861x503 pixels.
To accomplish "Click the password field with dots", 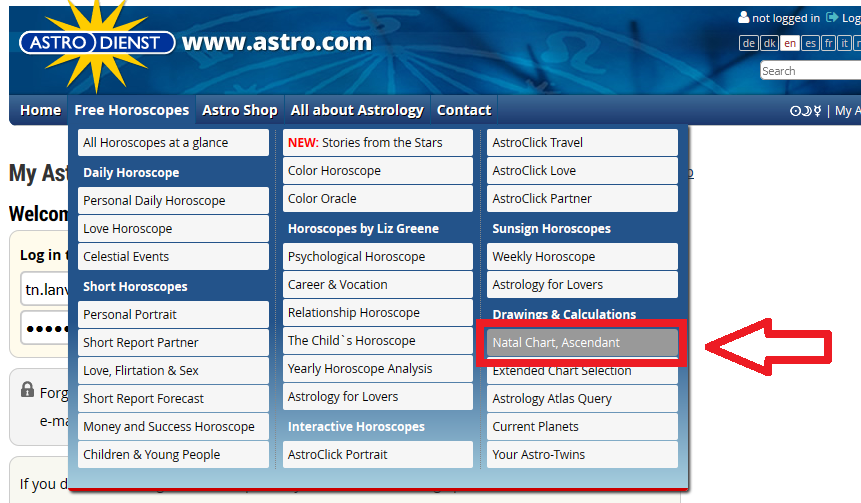I will 45,328.
